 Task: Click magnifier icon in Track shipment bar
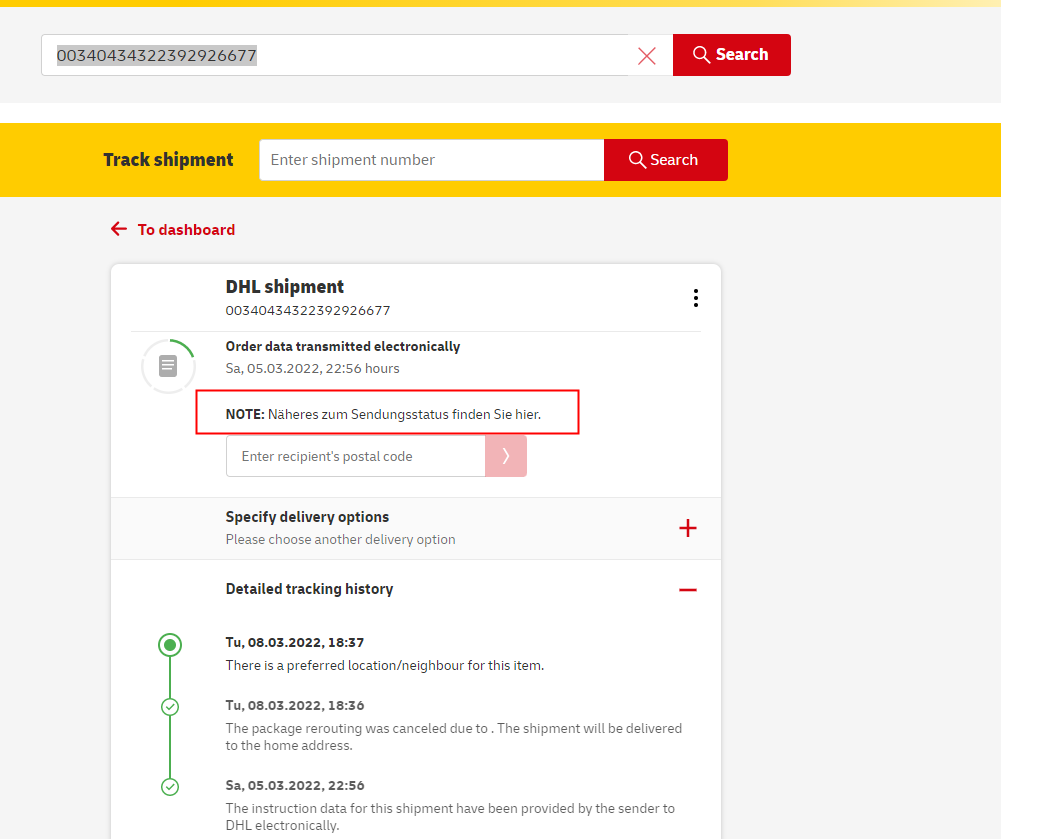tap(637, 160)
